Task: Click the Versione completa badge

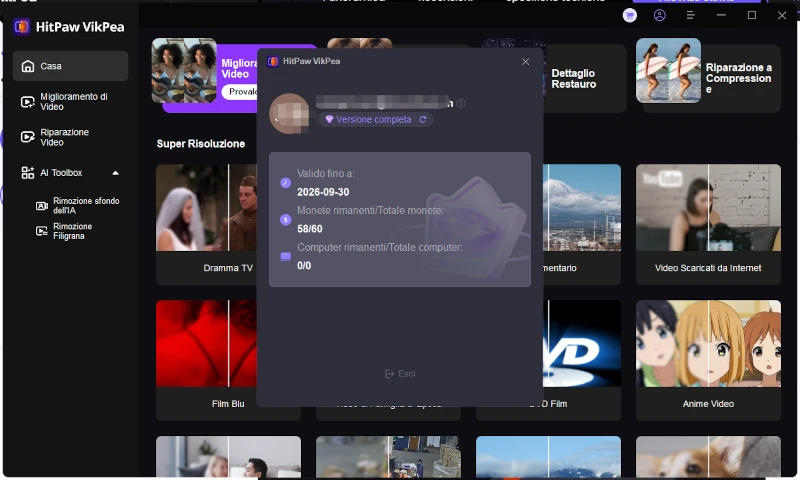Action: coord(368,119)
